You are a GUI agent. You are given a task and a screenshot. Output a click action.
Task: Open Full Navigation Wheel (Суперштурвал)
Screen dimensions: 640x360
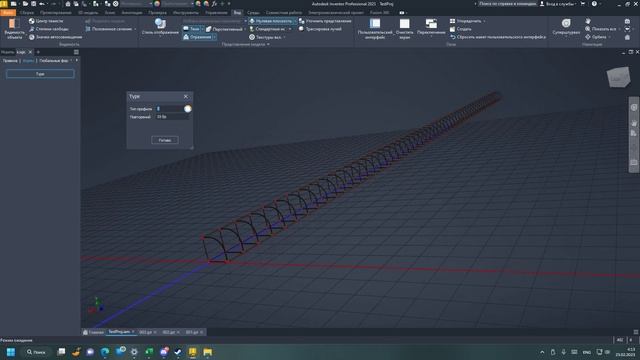point(566,27)
